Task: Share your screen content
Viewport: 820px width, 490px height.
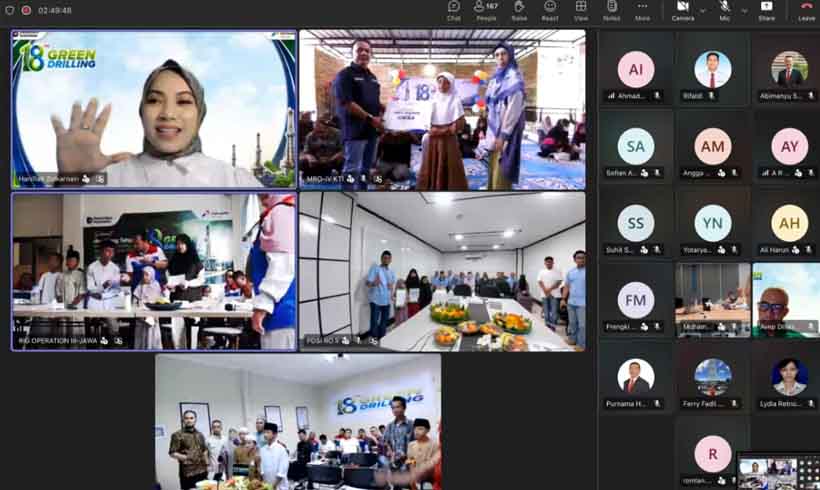Action: tap(766, 10)
